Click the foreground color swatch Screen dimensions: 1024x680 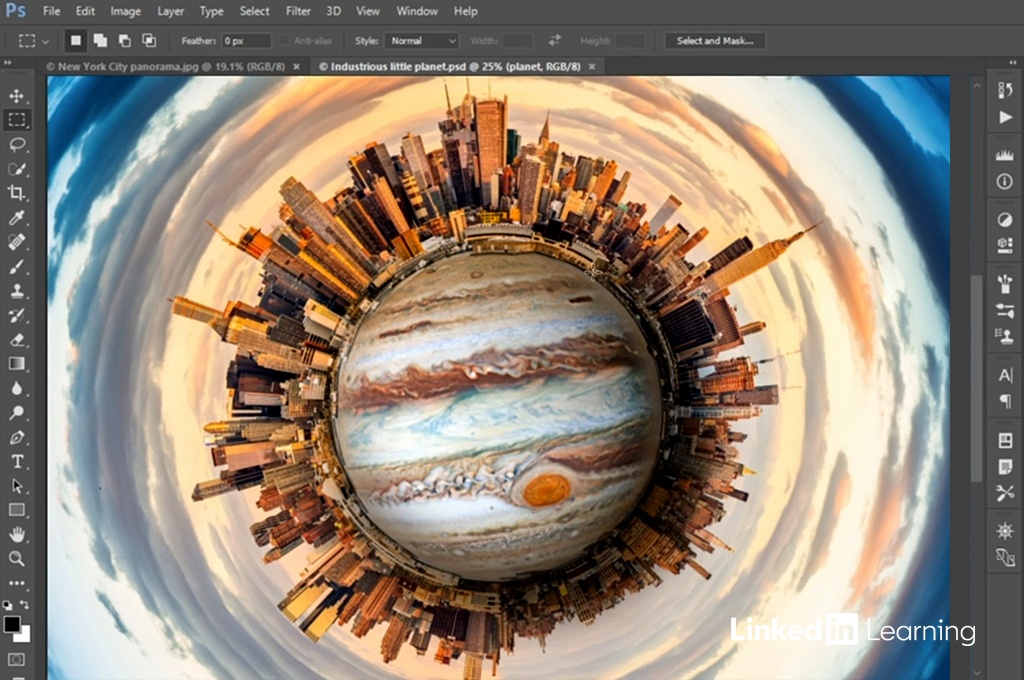pyautogui.click(x=12, y=625)
